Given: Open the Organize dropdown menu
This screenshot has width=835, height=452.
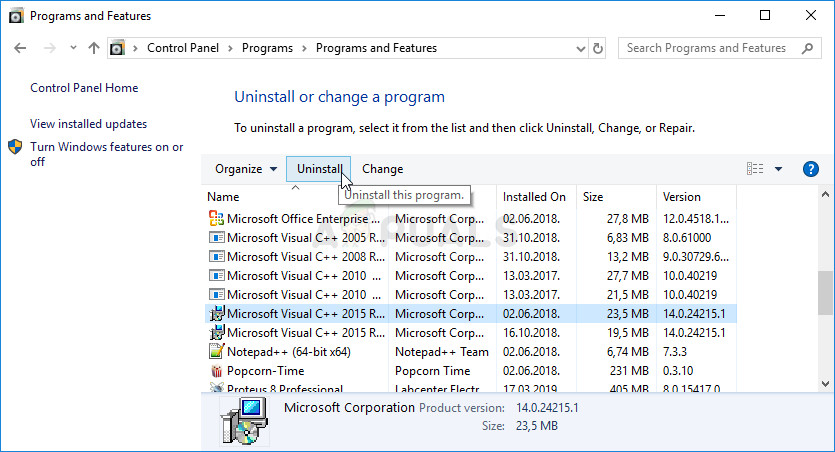Looking at the screenshot, I should tap(246, 169).
